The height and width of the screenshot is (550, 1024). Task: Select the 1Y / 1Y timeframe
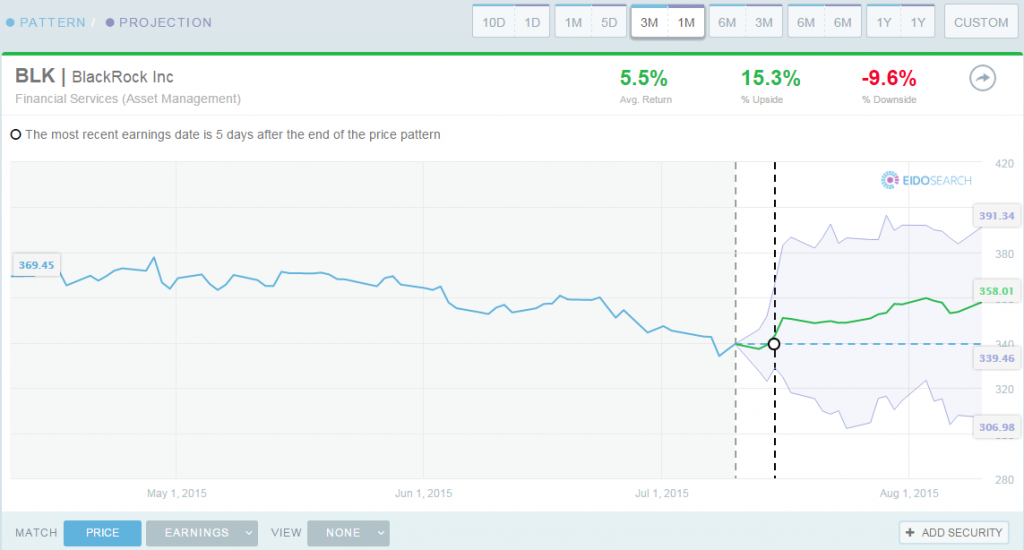point(901,22)
